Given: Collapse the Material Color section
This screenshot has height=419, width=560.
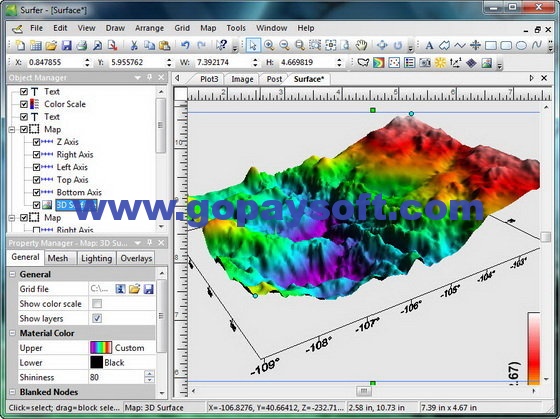Looking at the screenshot, I should tap(12, 333).
